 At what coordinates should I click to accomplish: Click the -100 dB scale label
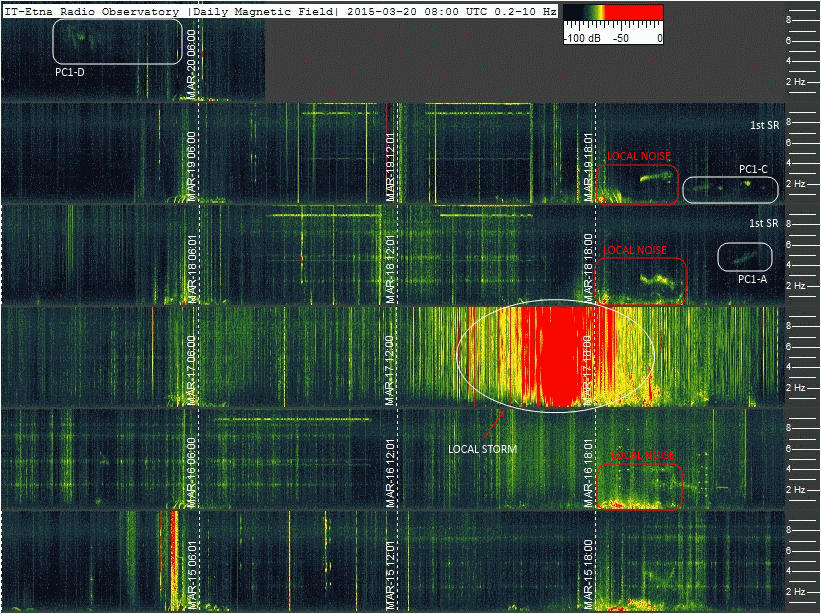point(582,38)
